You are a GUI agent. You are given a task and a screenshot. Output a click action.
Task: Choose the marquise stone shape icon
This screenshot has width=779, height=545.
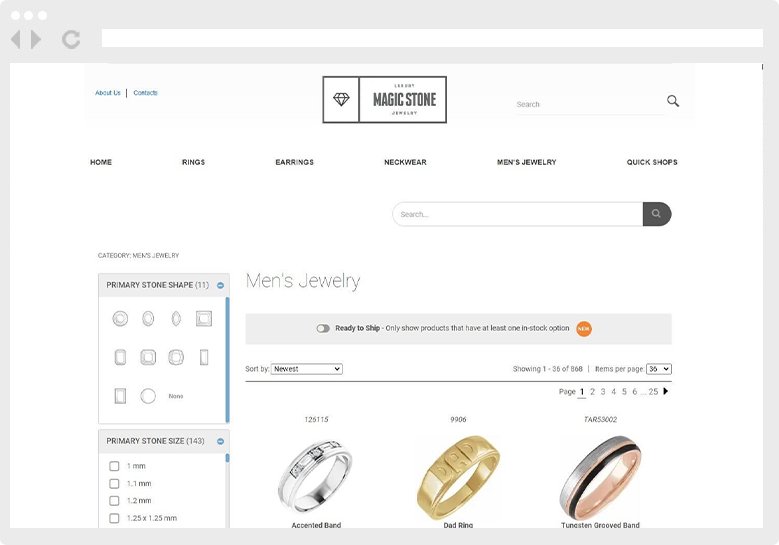[176, 318]
